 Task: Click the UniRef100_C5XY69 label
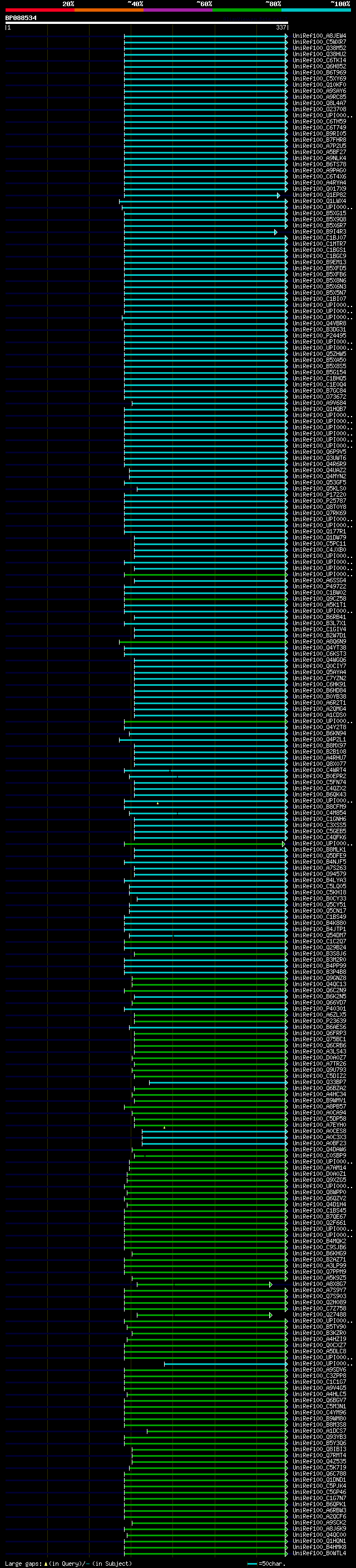tap(319, 78)
